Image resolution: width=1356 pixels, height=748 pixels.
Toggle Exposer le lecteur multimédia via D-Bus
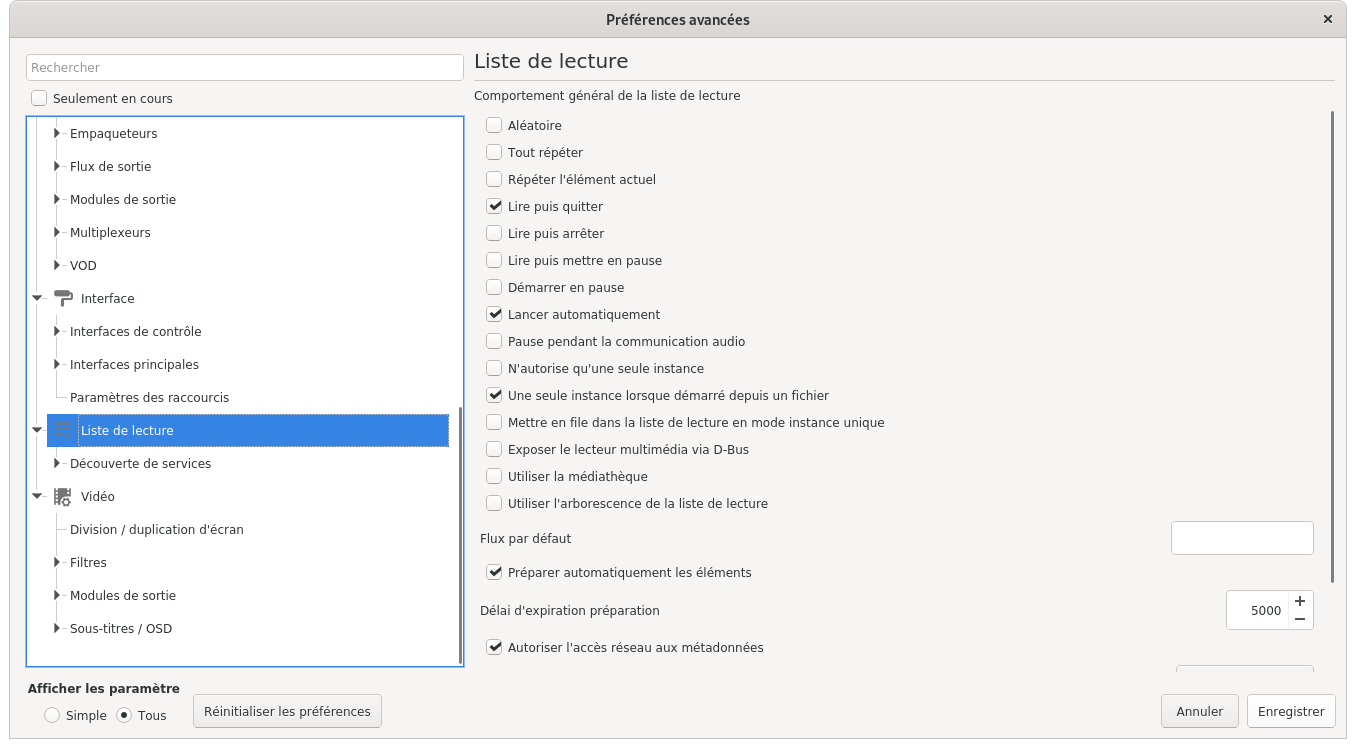(494, 449)
